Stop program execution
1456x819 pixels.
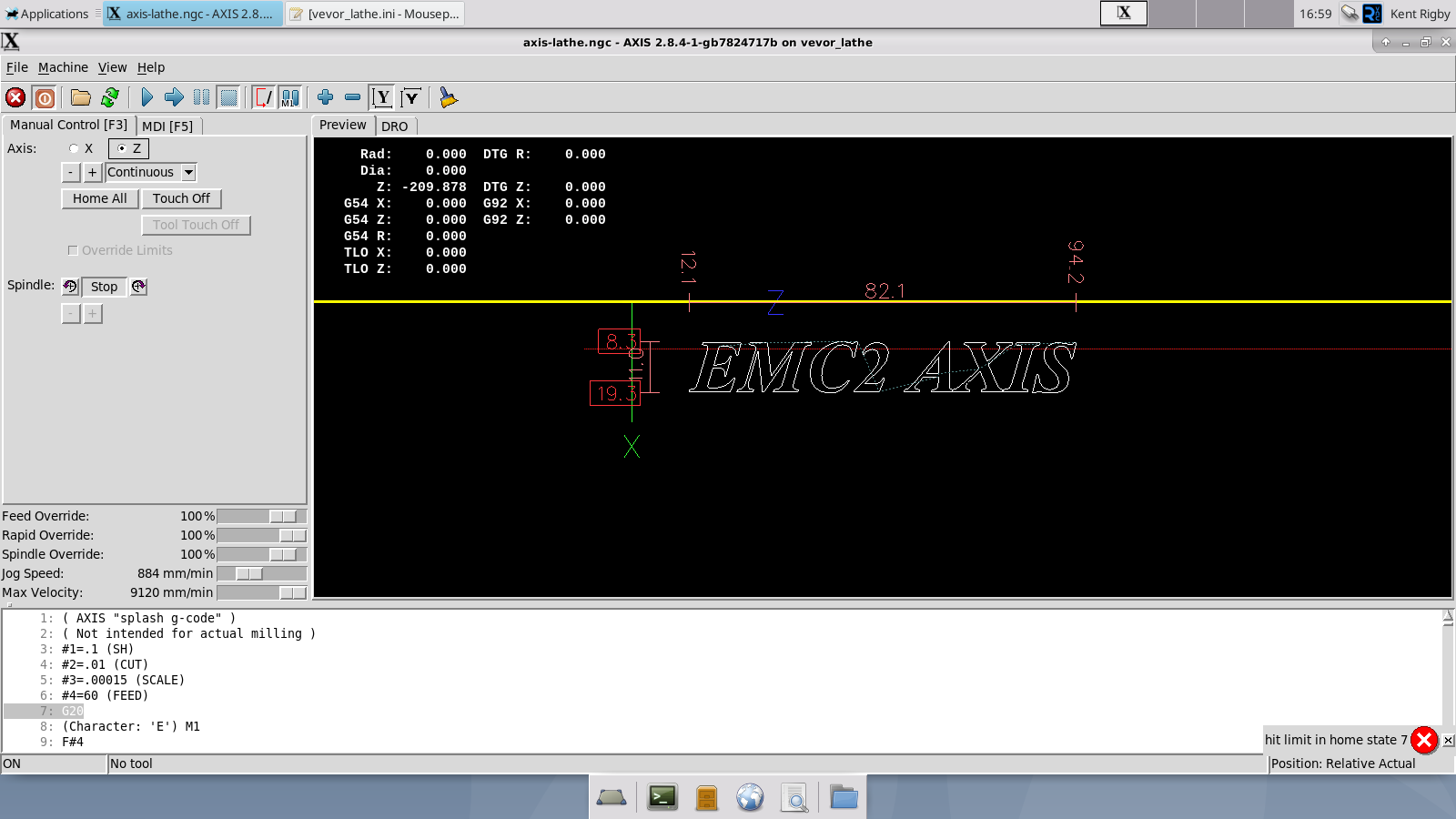[228, 97]
